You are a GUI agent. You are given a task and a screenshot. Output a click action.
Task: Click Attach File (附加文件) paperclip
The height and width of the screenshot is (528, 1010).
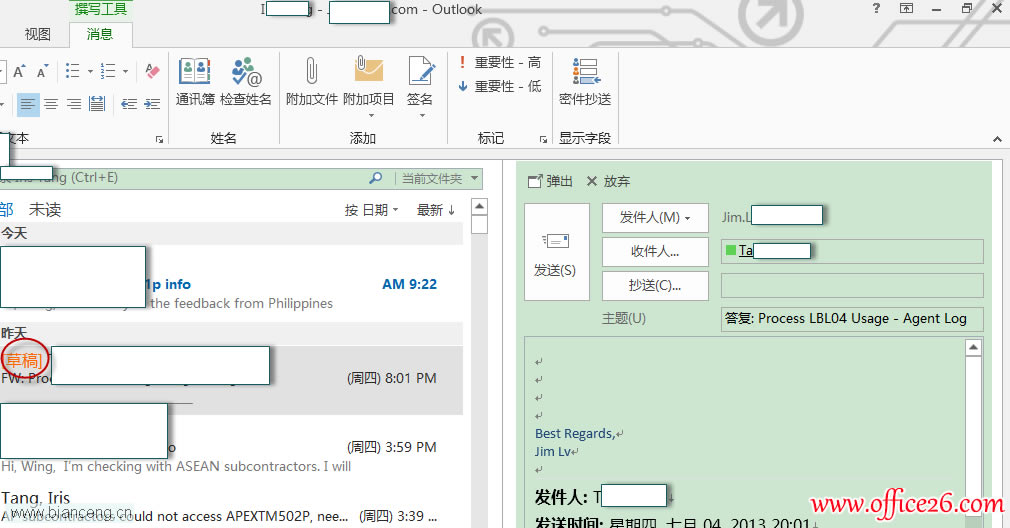tap(312, 81)
